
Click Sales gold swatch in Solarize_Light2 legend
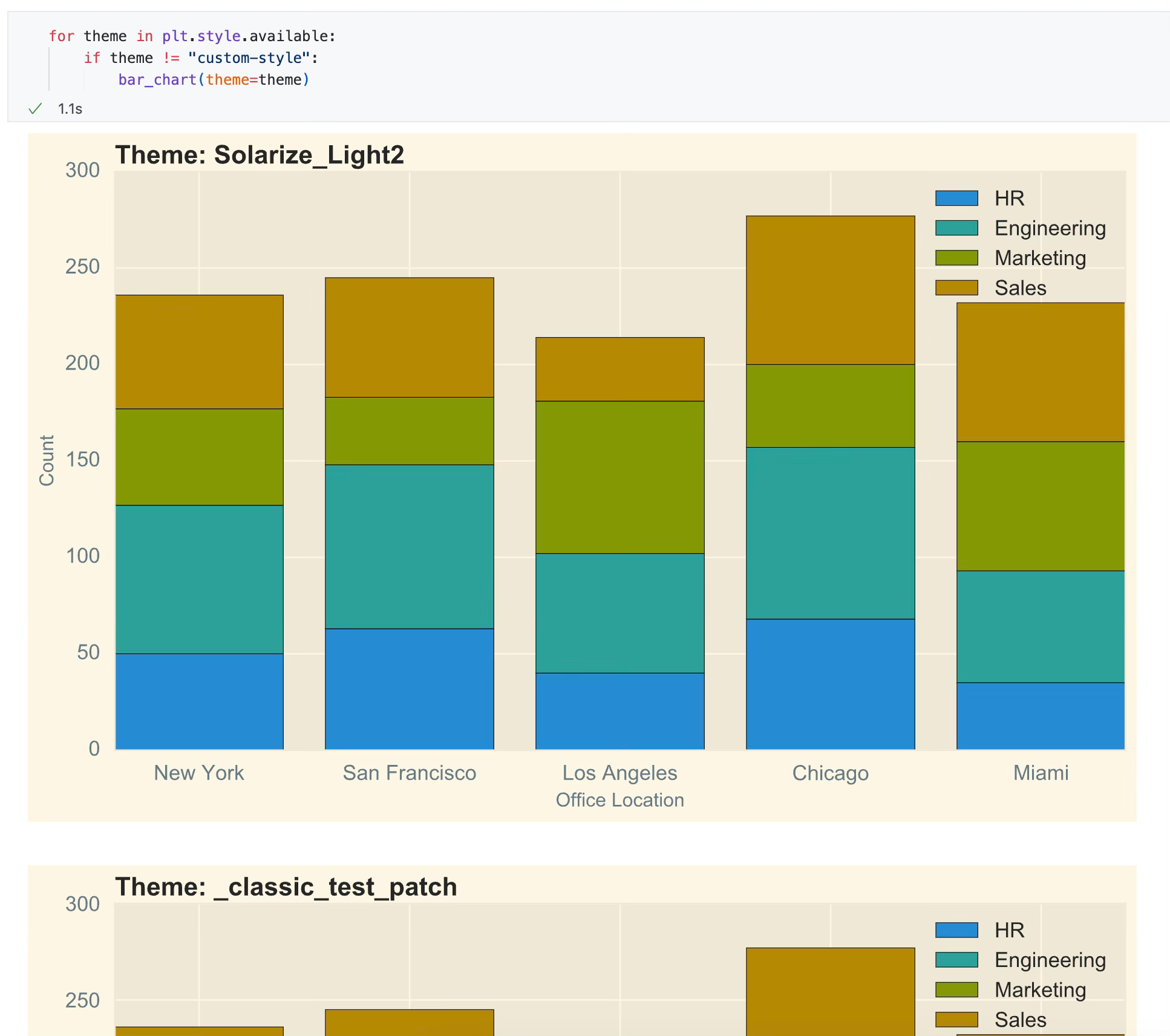(956, 287)
